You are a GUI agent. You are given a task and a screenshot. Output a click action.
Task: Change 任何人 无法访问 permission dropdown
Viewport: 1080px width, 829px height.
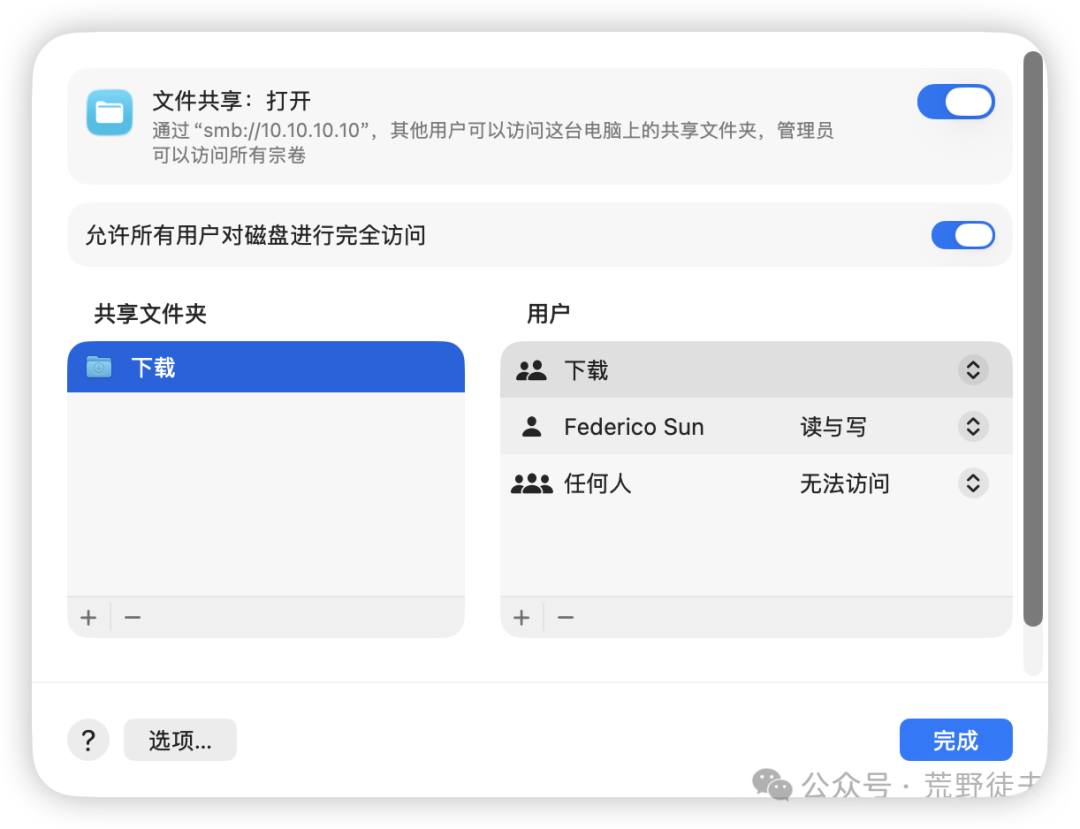[x=973, y=483]
